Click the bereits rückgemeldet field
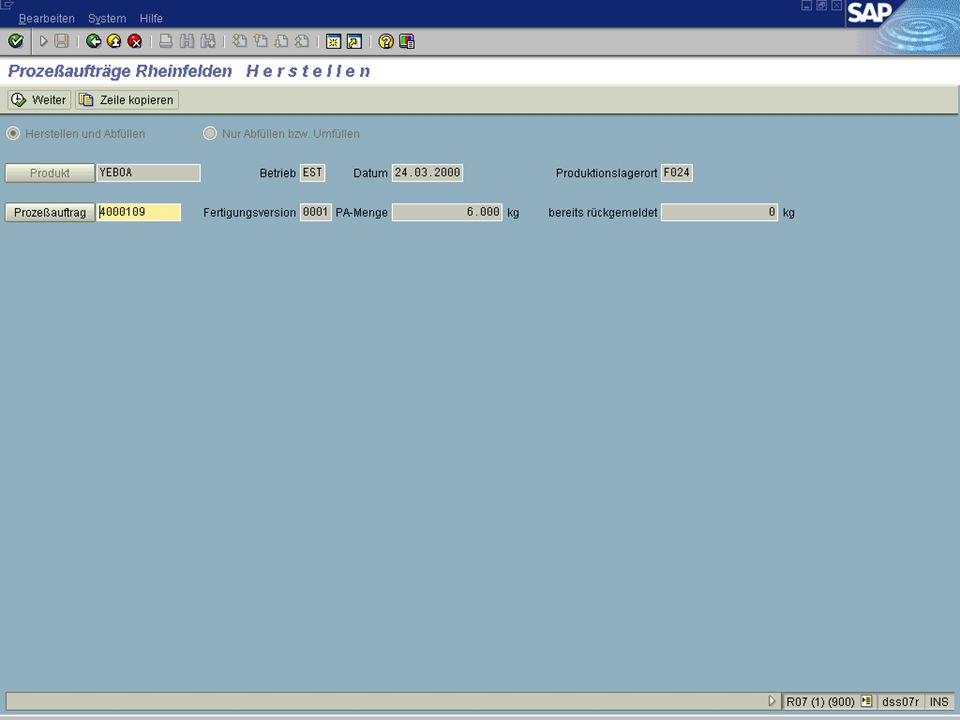The image size is (960, 720). coord(719,212)
